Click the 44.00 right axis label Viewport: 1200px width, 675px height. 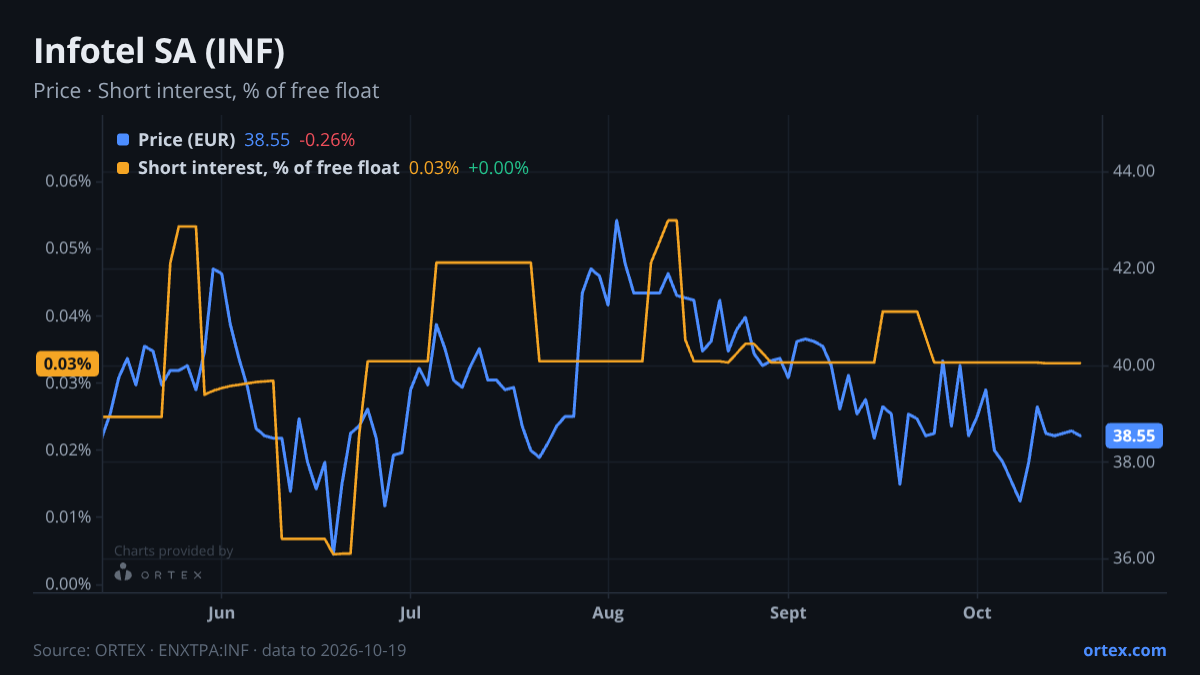(x=1134, y=171)
